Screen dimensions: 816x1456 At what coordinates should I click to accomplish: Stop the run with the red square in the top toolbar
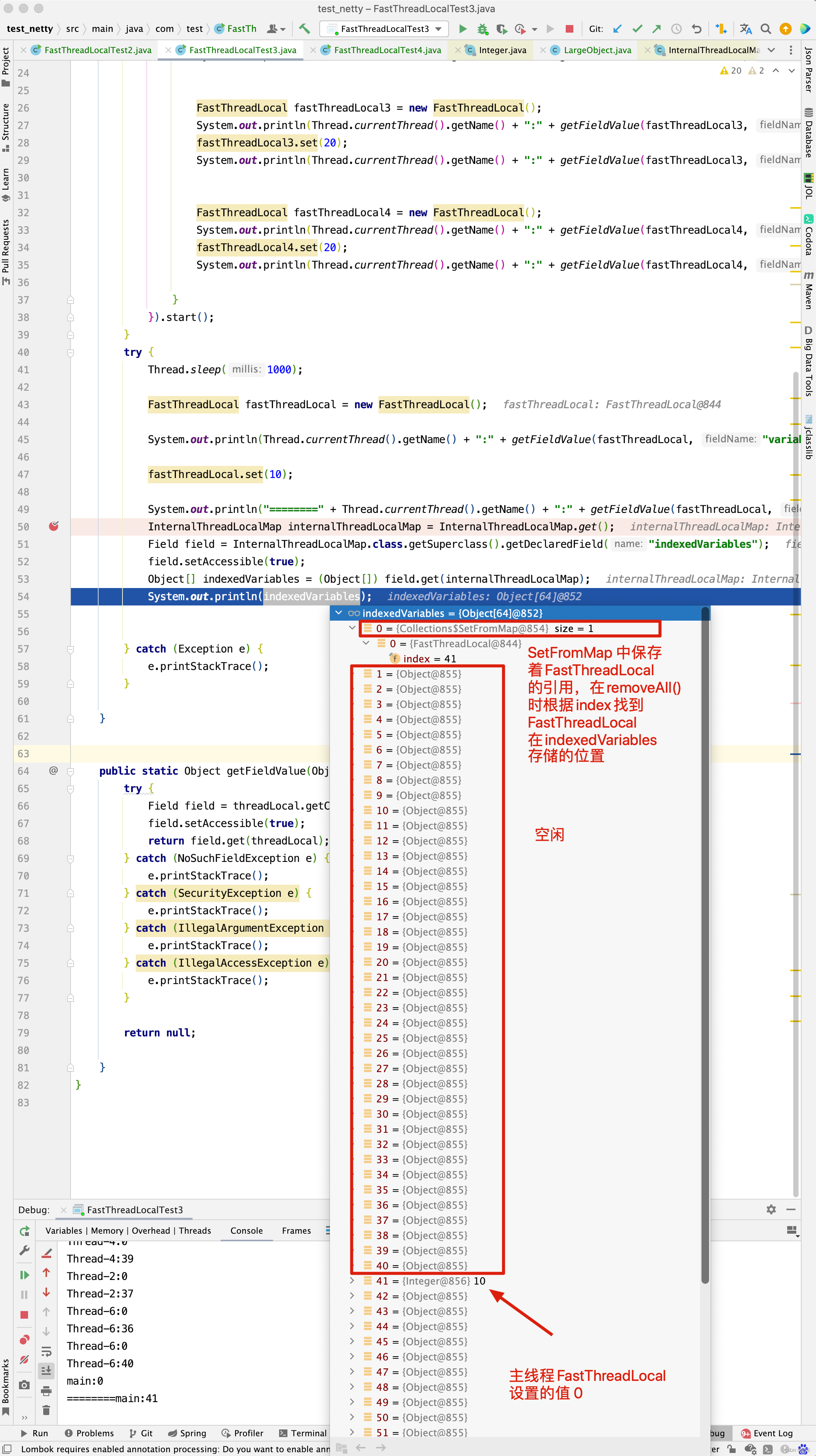click(570, 29)
